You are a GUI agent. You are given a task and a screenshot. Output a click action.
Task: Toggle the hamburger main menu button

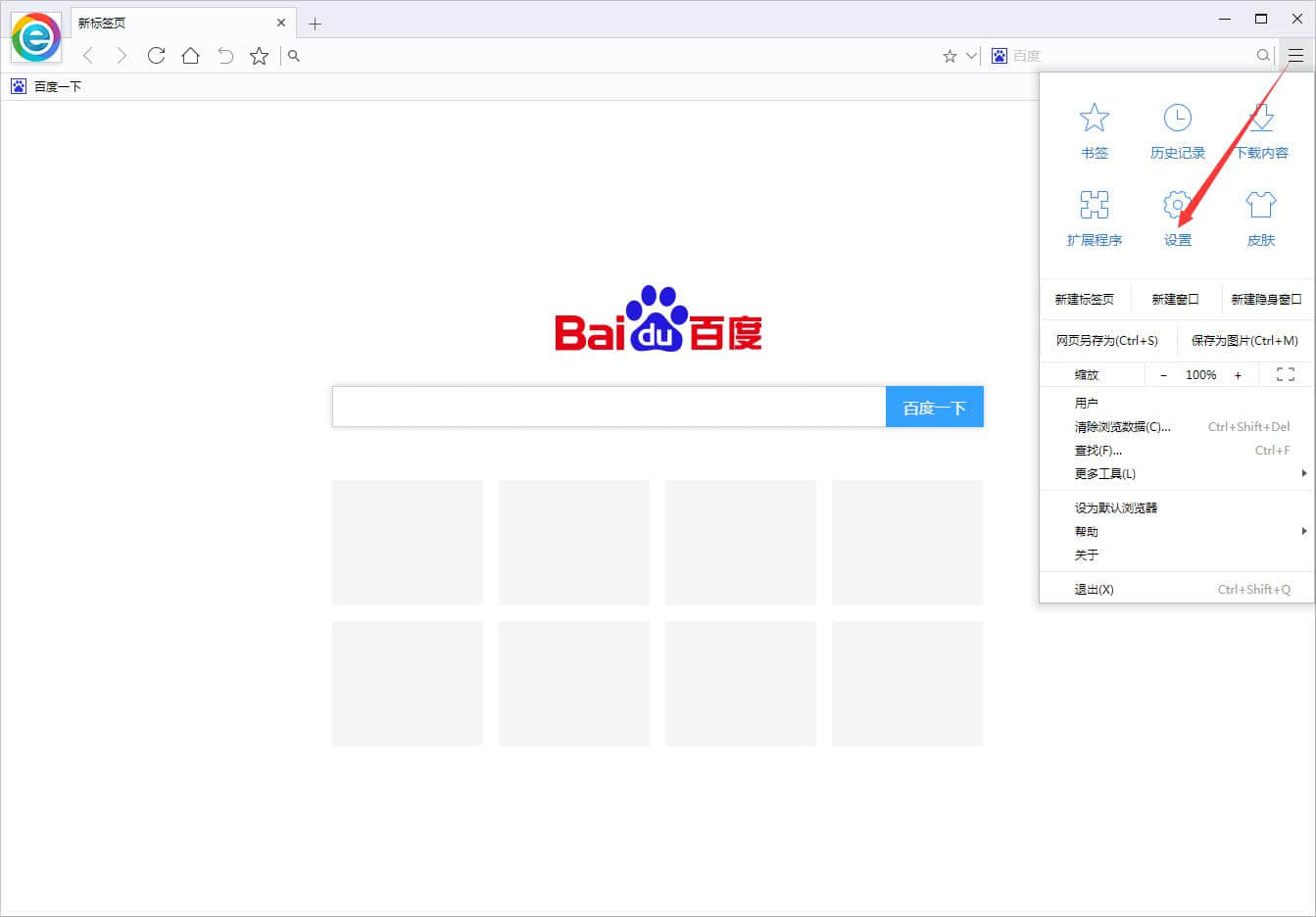pos(1295,56)
